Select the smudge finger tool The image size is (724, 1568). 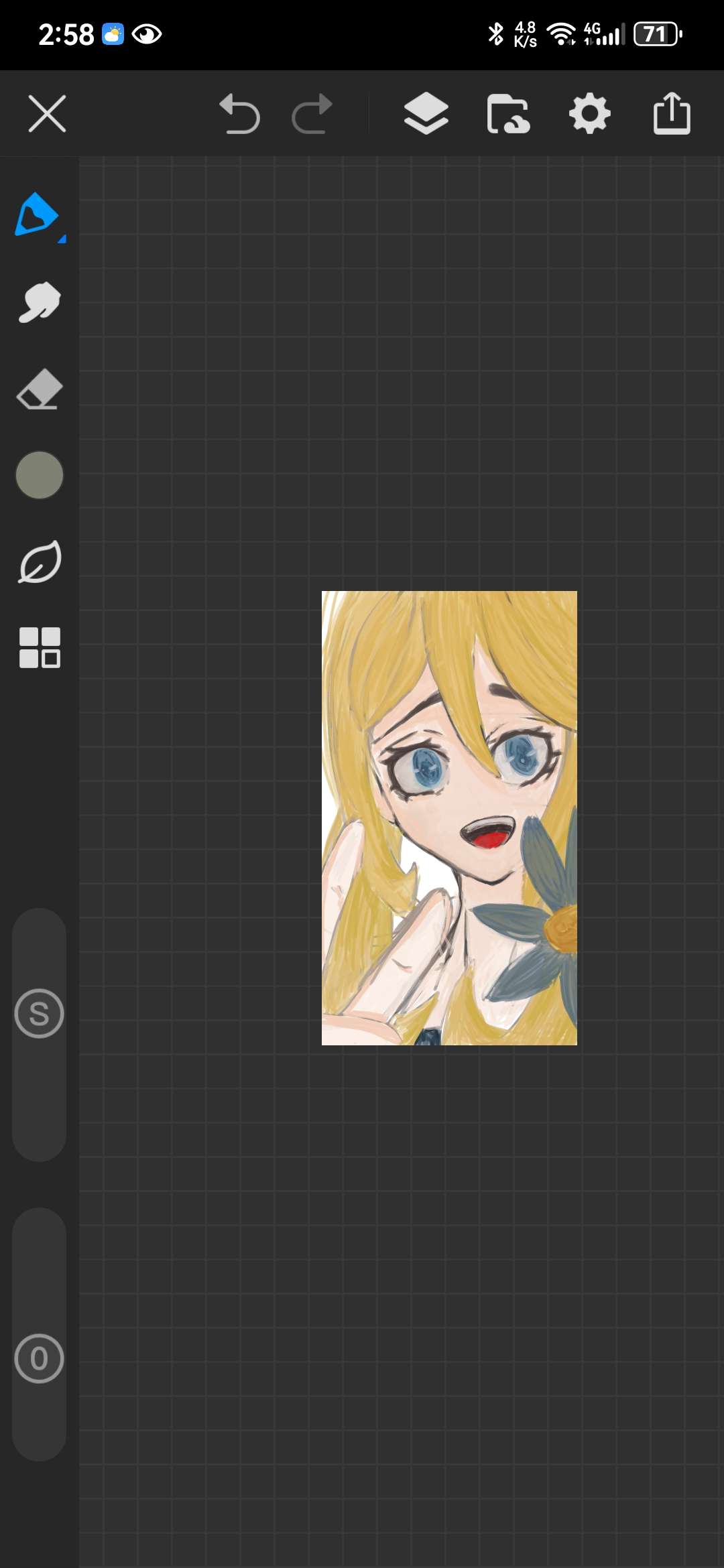[x=39, y=302]
